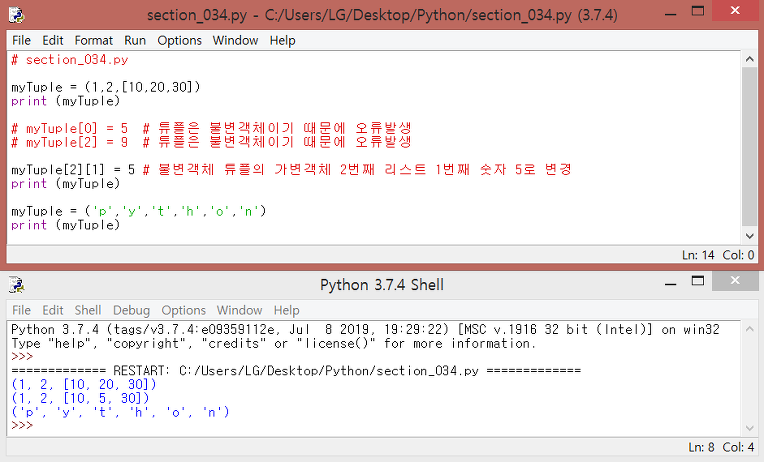
Task: Open the Options menu in the editor window
Action: 179,40
